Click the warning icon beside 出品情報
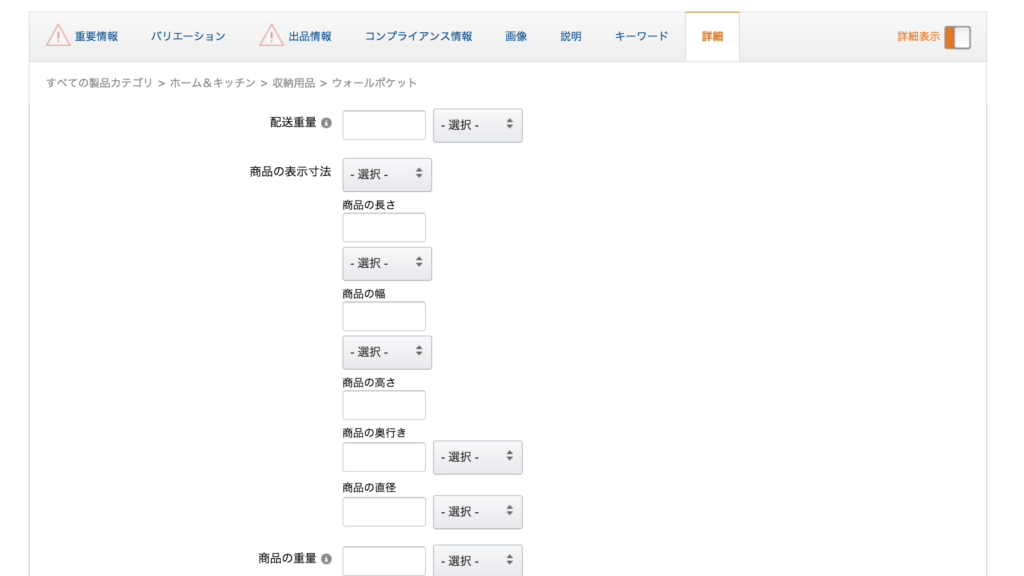 click(271, 36)
